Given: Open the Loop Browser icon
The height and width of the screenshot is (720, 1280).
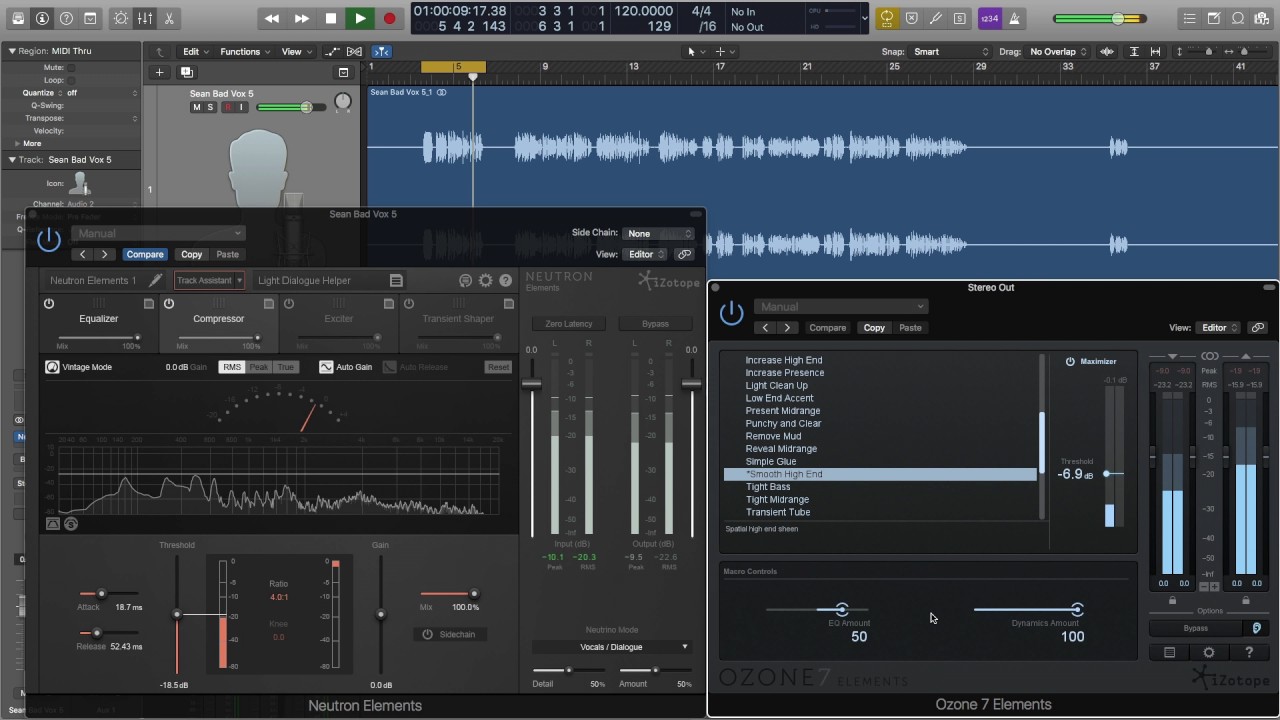Looking at the screenshot, I should click(1238, 18).
